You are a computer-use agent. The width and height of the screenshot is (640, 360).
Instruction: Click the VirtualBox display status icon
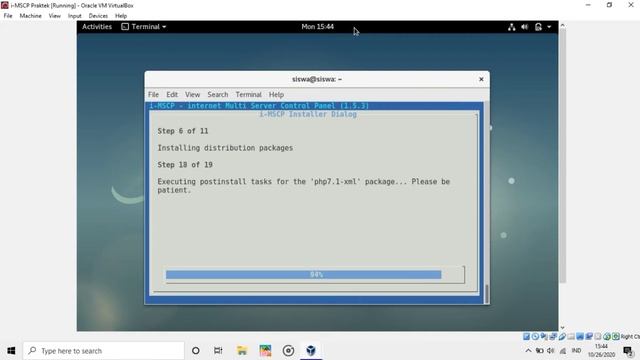pyautogui.click(x=580, y=336)
